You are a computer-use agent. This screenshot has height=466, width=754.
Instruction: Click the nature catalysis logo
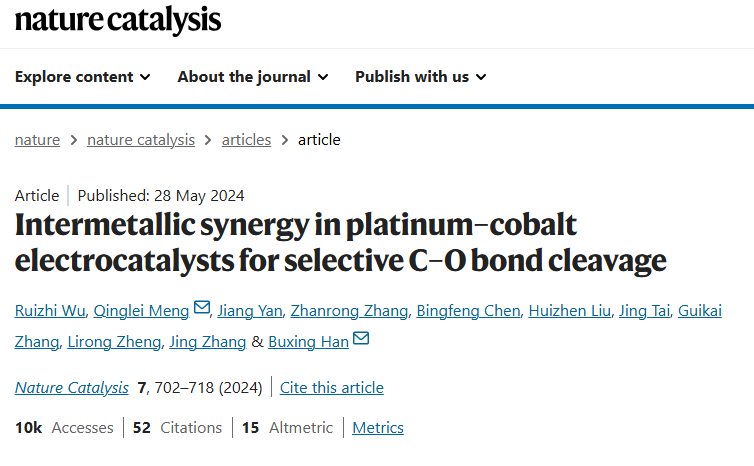118,20
